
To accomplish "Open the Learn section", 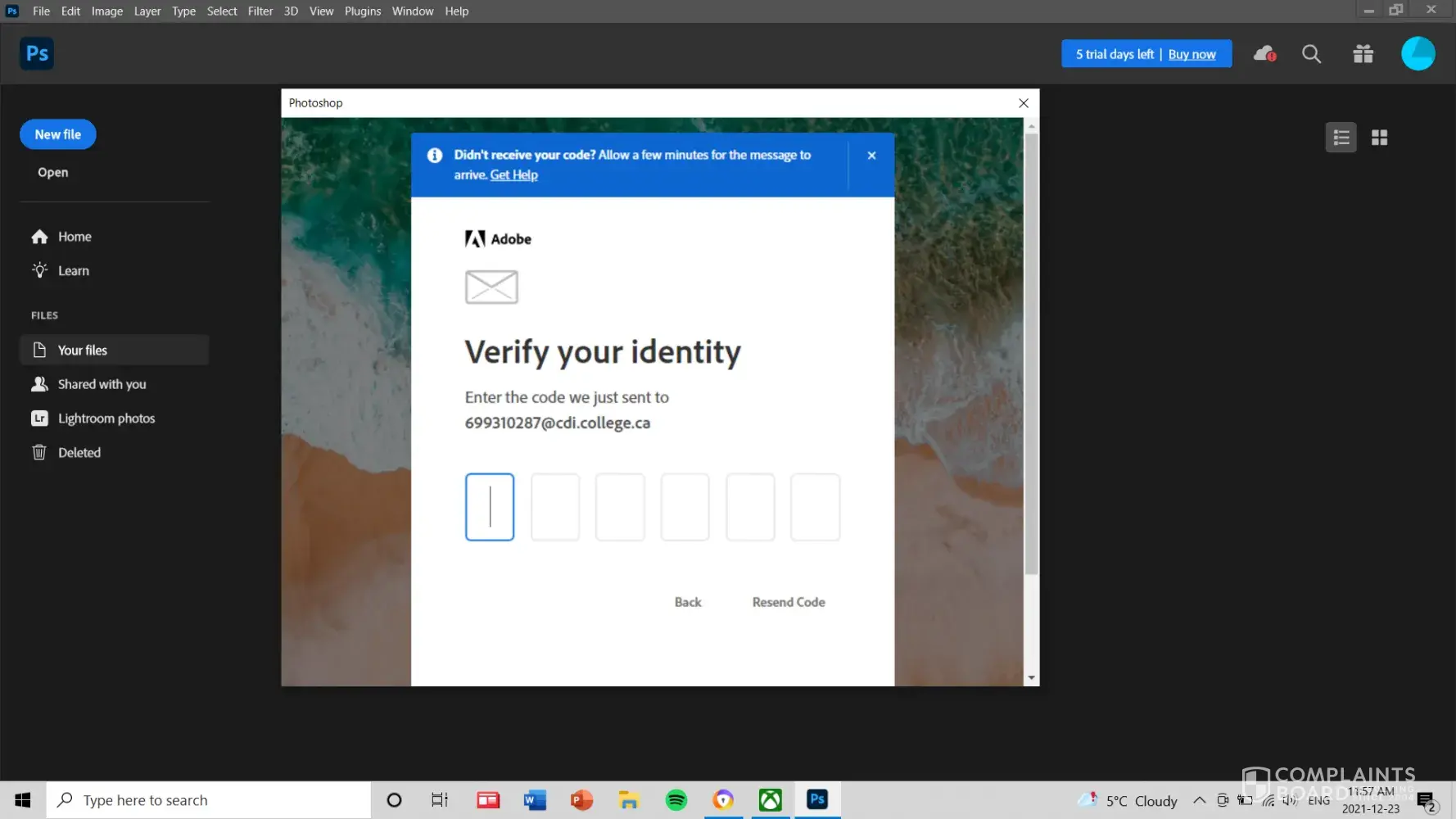I will [x=73, y=271].
